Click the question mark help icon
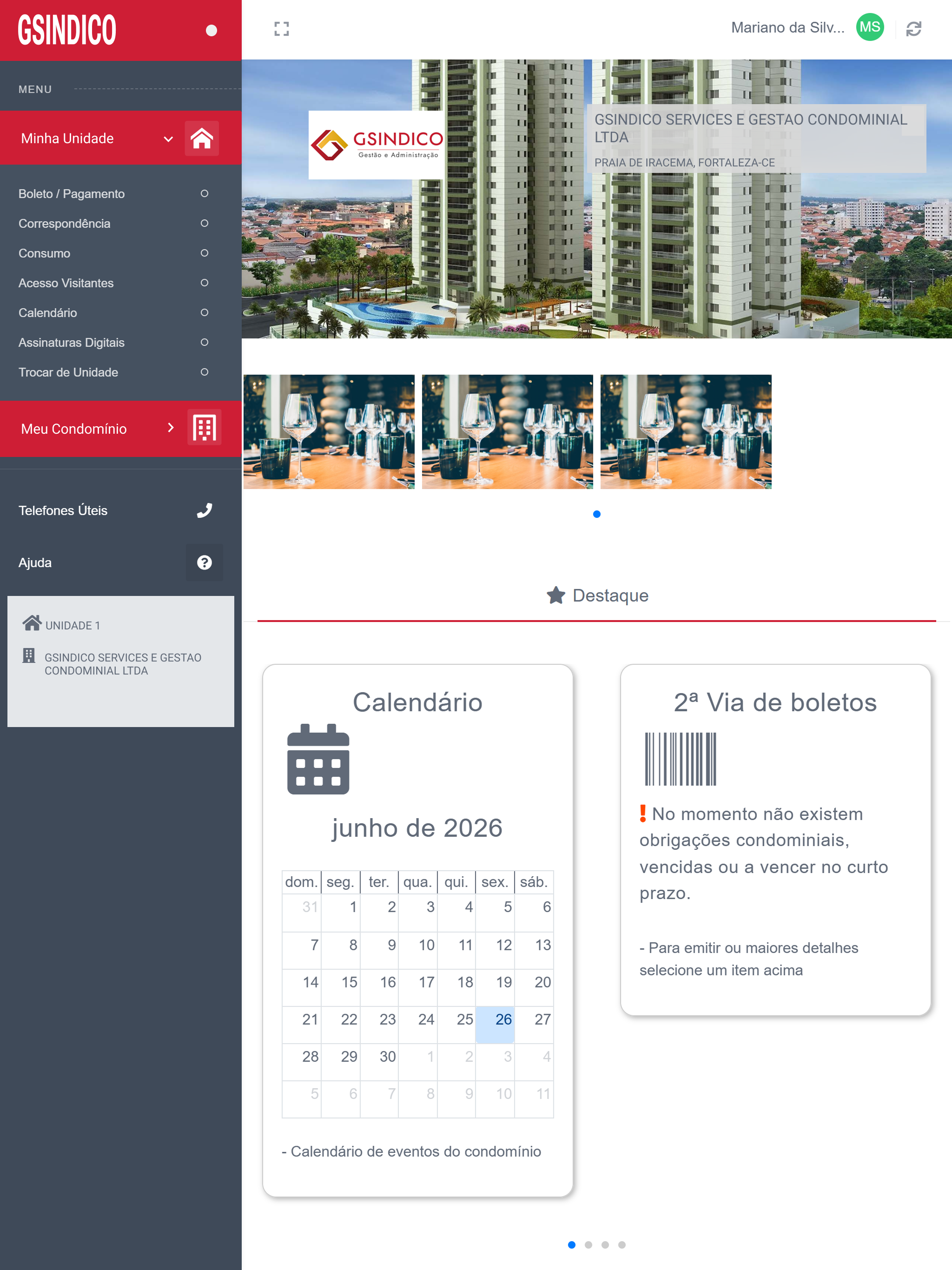 coord(205,562)
